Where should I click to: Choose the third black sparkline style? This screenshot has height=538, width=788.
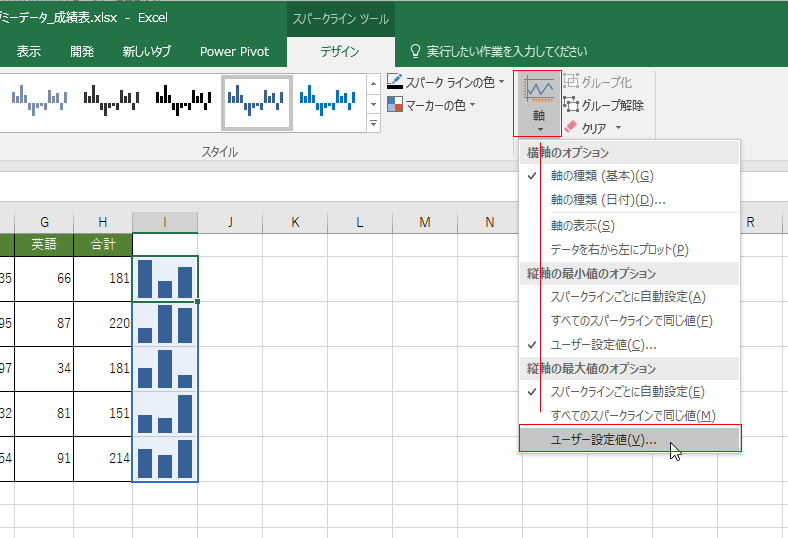tap(185, 99)
